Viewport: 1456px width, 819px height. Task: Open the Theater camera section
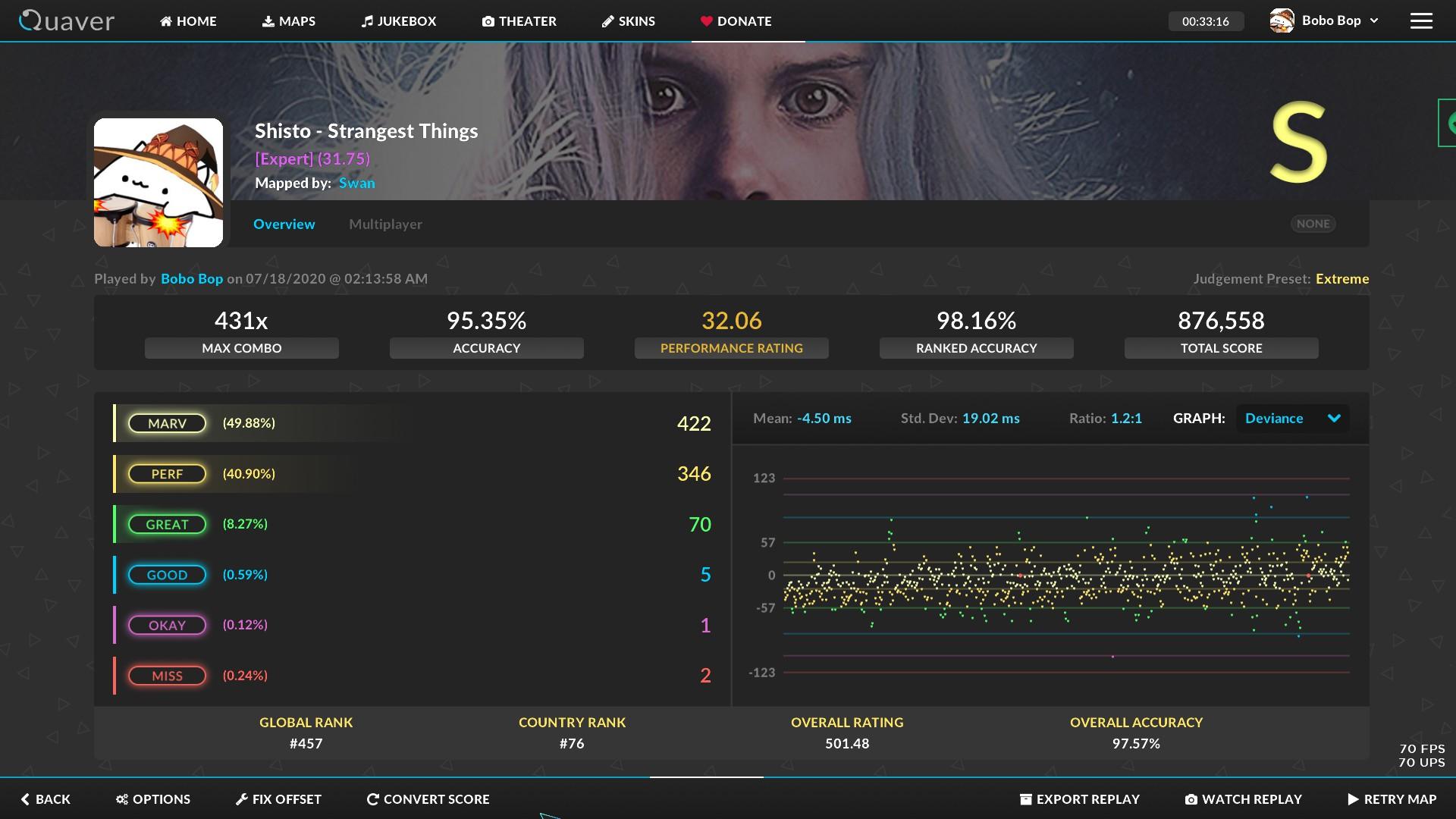tap(519, 21)
